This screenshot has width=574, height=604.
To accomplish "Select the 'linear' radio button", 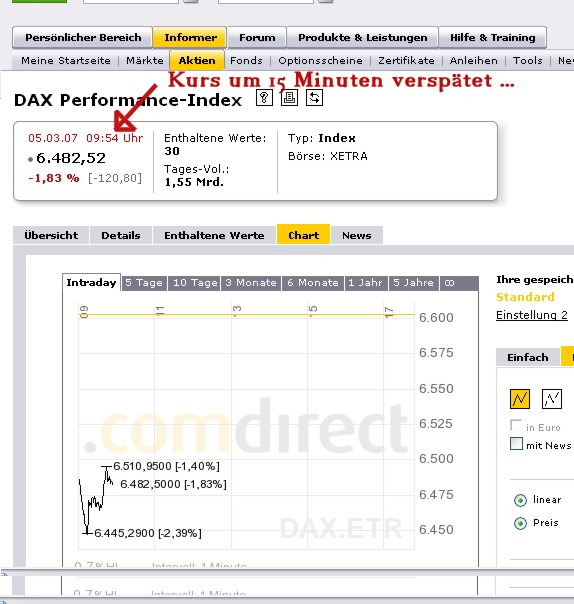I will point(520,500).
